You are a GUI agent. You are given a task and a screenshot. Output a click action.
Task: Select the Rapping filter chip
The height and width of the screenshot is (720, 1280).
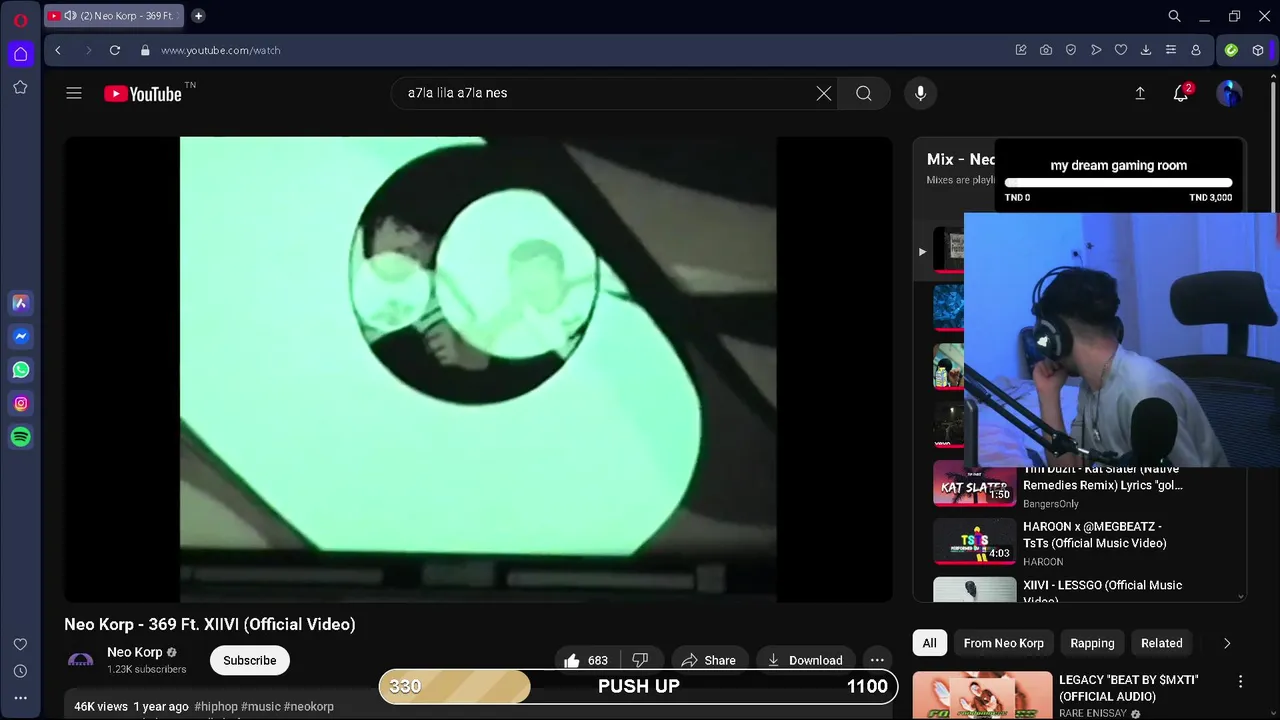(x=1092, y=643)
